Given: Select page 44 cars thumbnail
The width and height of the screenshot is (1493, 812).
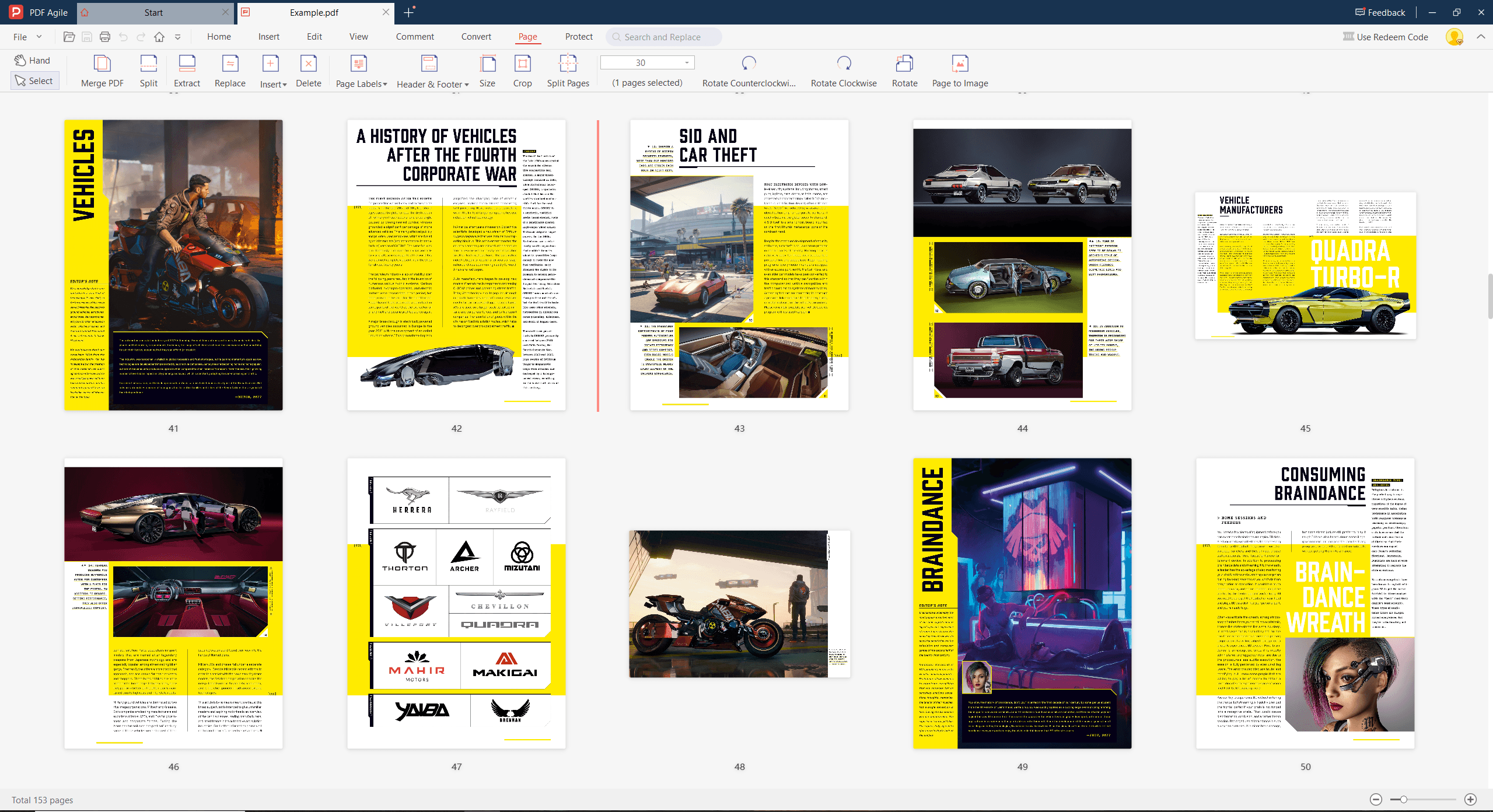Looking at the screenshot, I should click(1022, 265).
